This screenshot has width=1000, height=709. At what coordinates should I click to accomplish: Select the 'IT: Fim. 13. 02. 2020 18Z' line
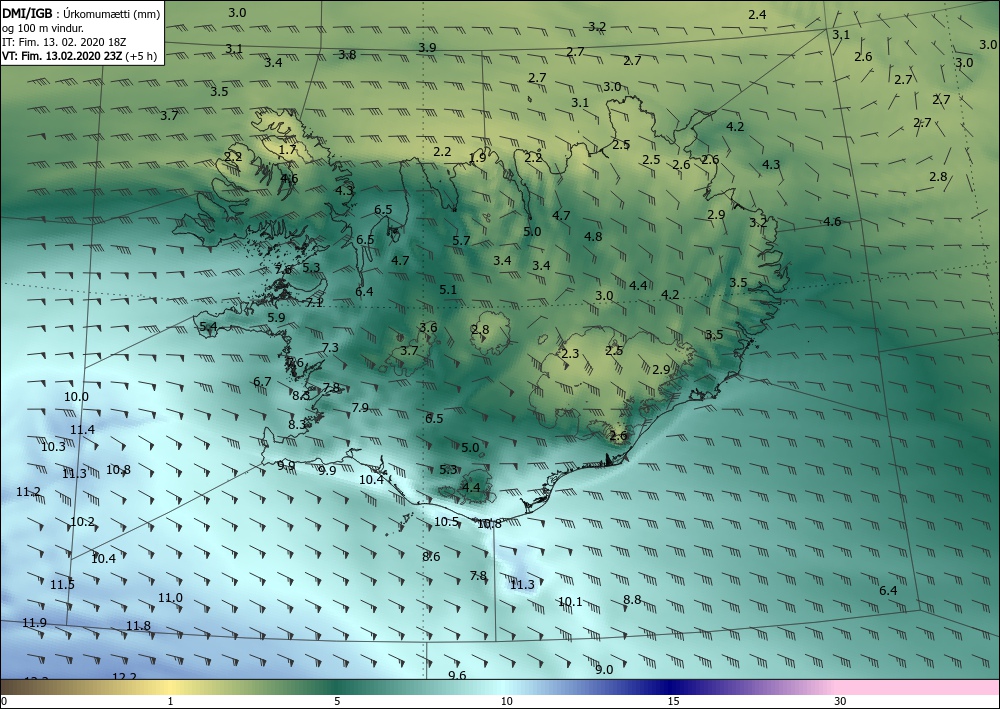click(x=64, y=42)
